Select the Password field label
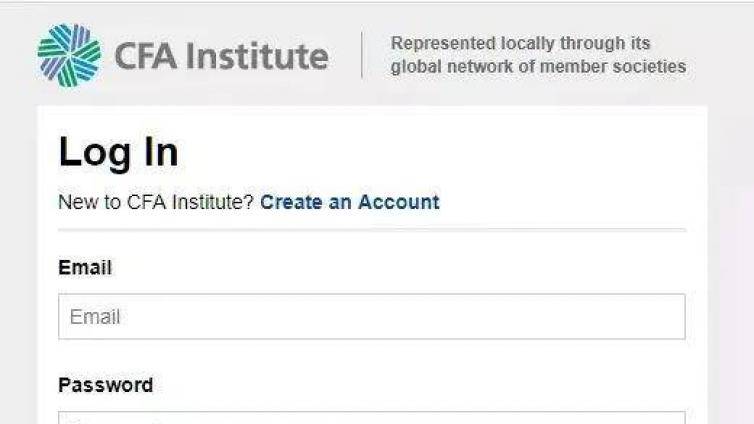754x424 pixels. click(106, 385)
